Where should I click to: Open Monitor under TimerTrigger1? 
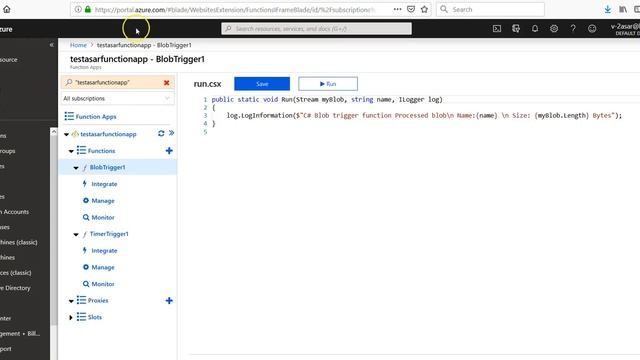tap(103, 284)
